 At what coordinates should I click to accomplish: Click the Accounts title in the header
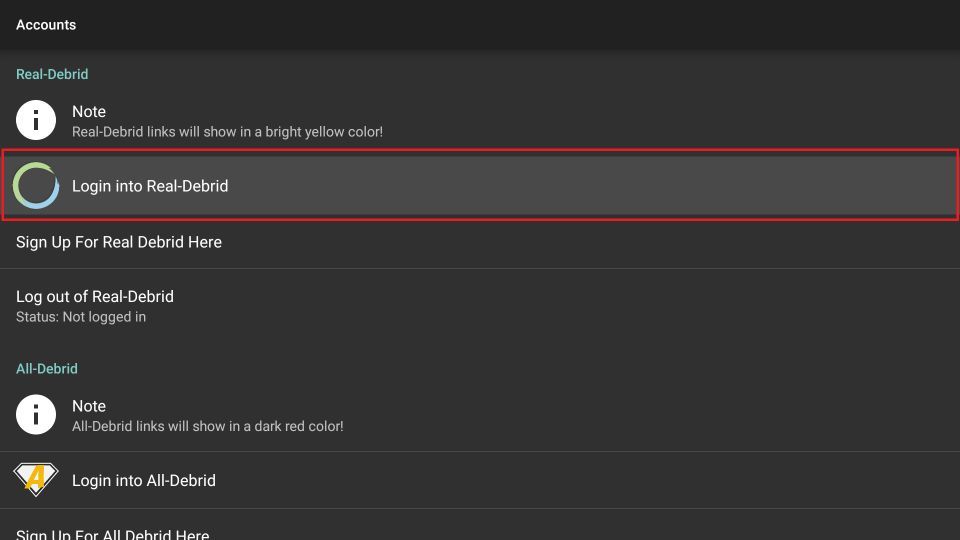[46, 25]
